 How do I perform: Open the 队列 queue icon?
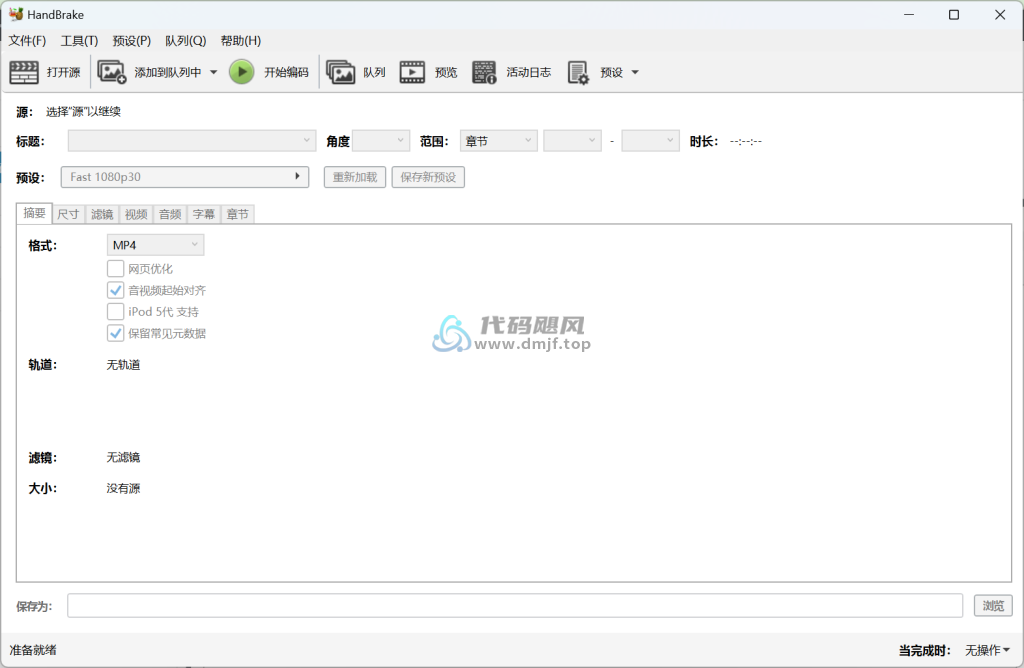pos(340,72)
